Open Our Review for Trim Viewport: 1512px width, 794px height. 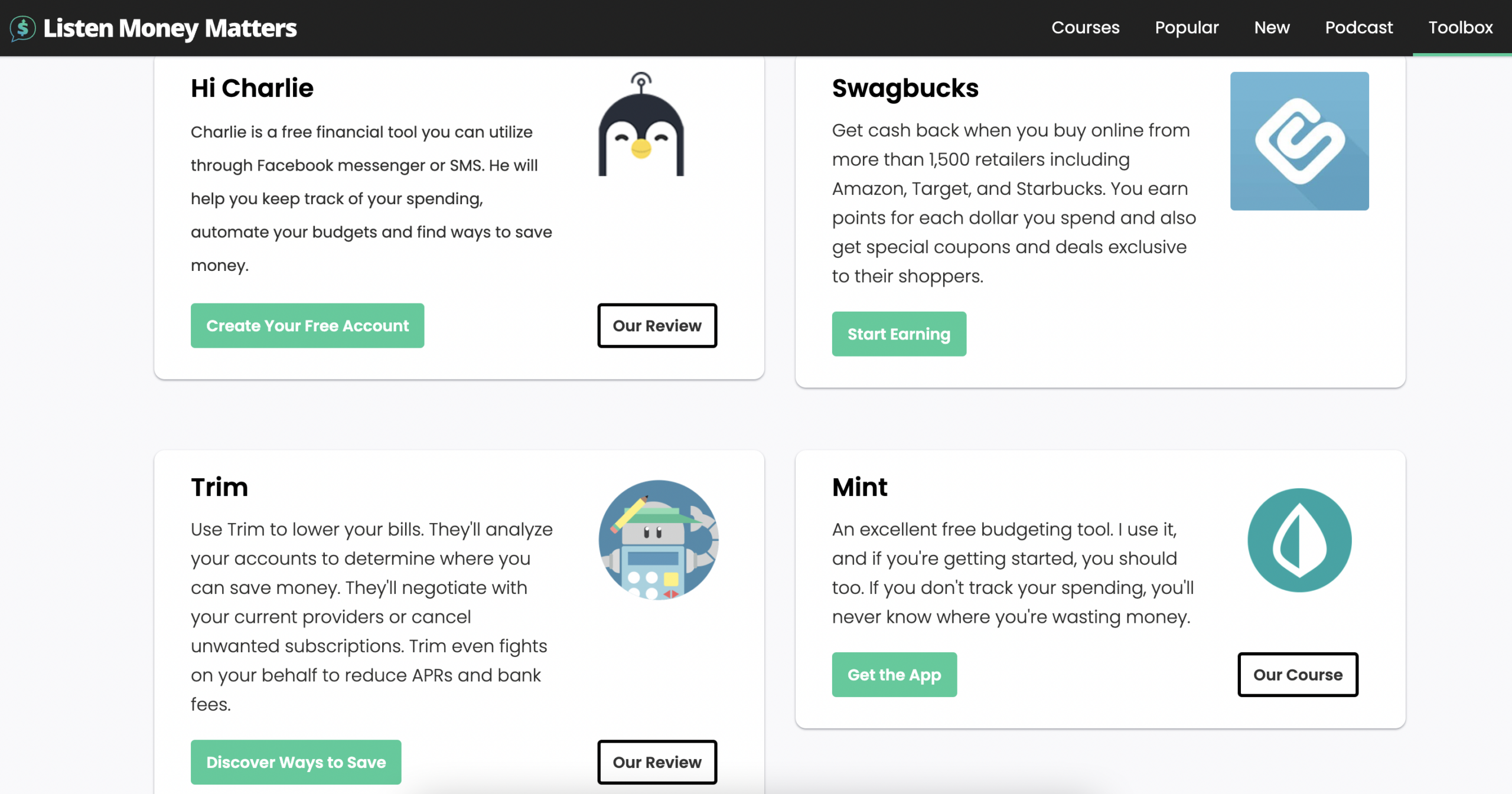coord(657,762)
